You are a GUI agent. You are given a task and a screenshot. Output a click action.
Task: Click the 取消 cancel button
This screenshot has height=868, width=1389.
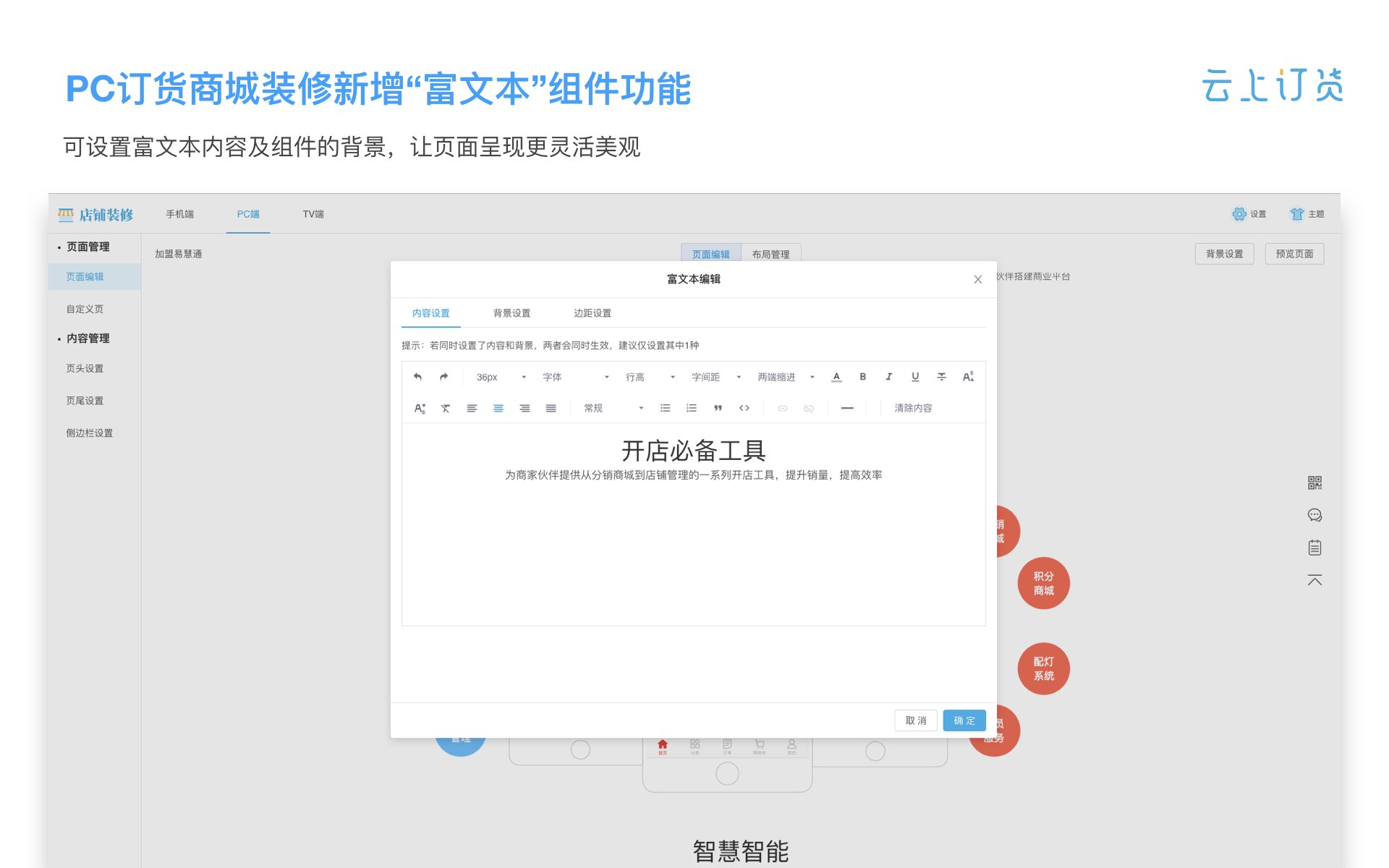pos(916,720)
